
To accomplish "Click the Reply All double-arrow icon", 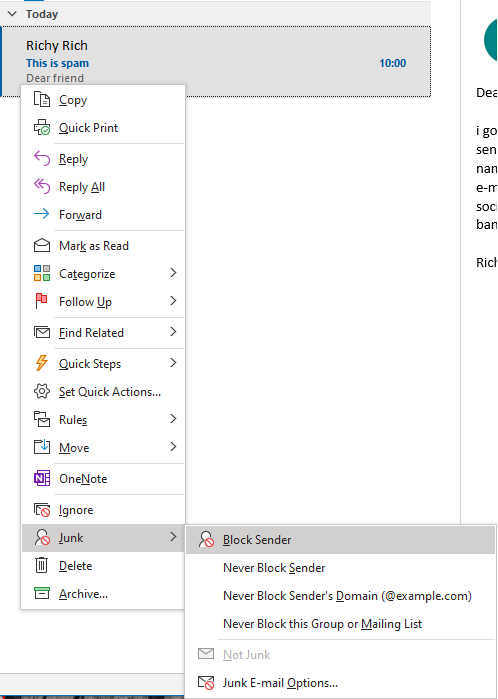I will coord(42,187).
